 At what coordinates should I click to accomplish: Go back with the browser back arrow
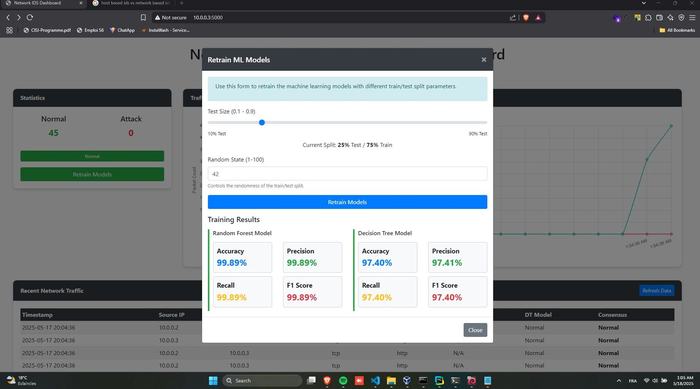click(x=8, y=17)
